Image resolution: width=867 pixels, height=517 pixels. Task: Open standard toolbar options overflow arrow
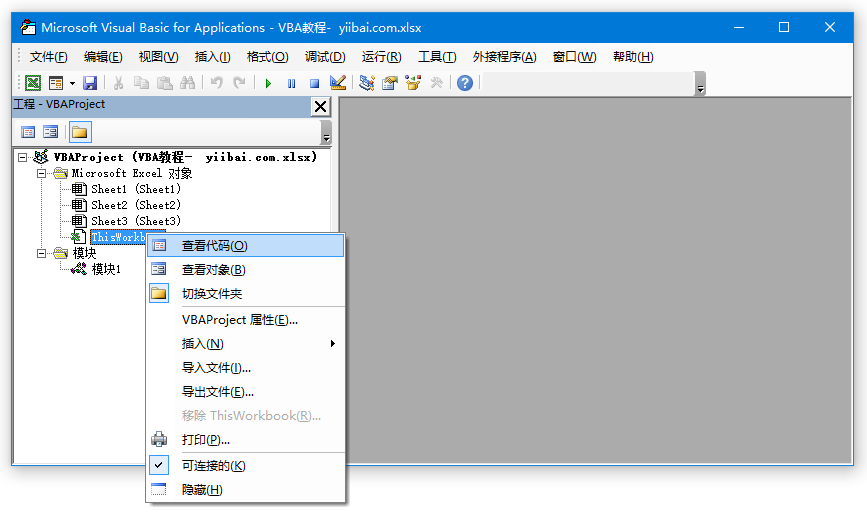pyautogui.click(x=701, y=84)
